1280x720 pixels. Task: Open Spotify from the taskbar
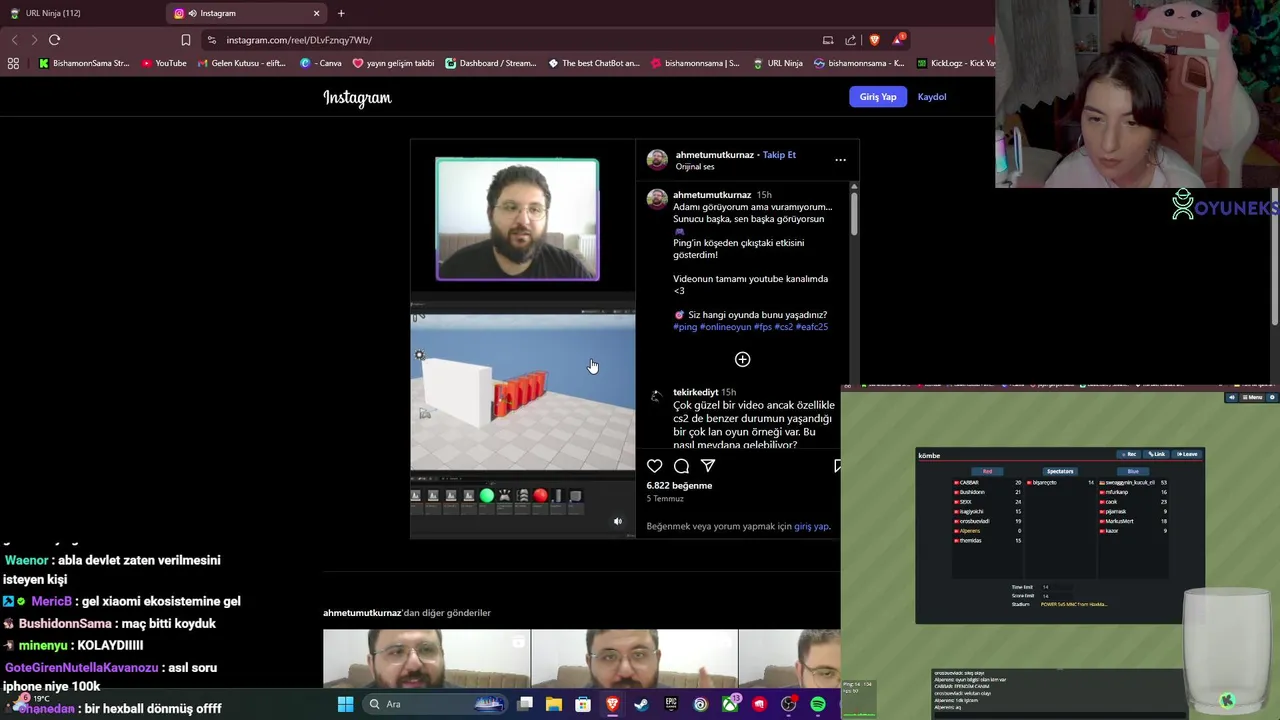818,704
